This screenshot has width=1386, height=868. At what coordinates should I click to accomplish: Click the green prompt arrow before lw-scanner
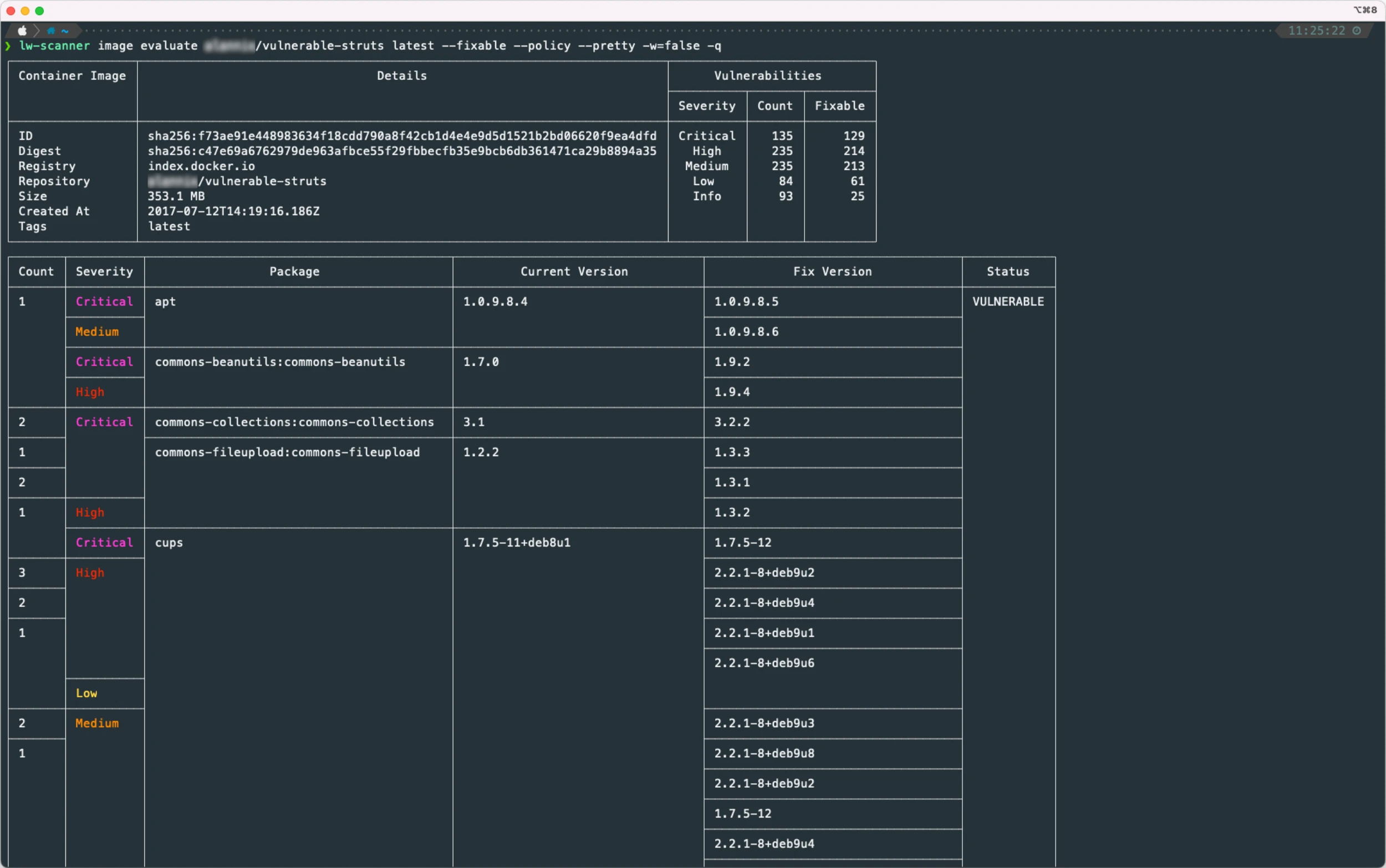coord(8,46)
